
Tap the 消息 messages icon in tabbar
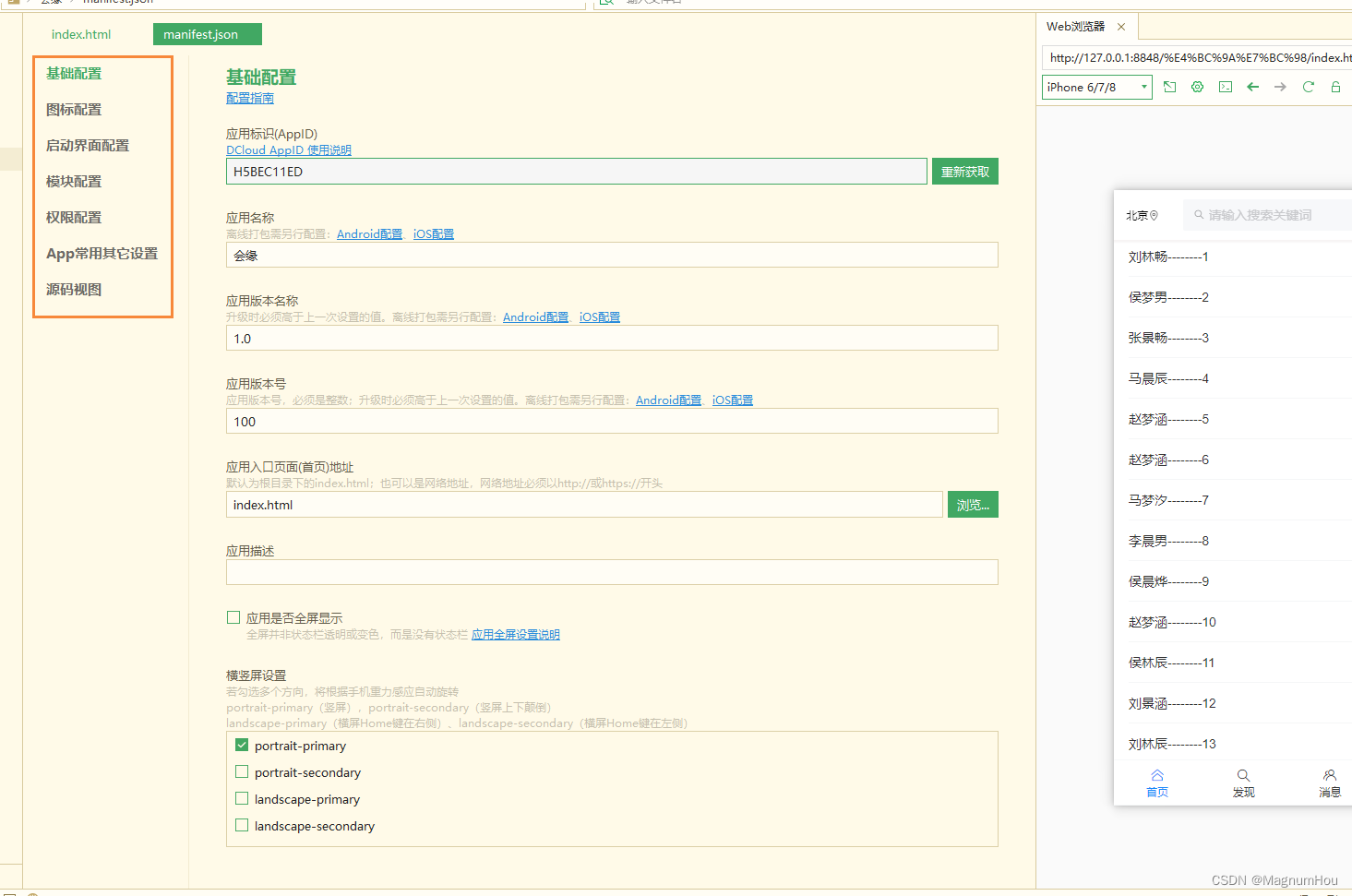(1329, 782)
